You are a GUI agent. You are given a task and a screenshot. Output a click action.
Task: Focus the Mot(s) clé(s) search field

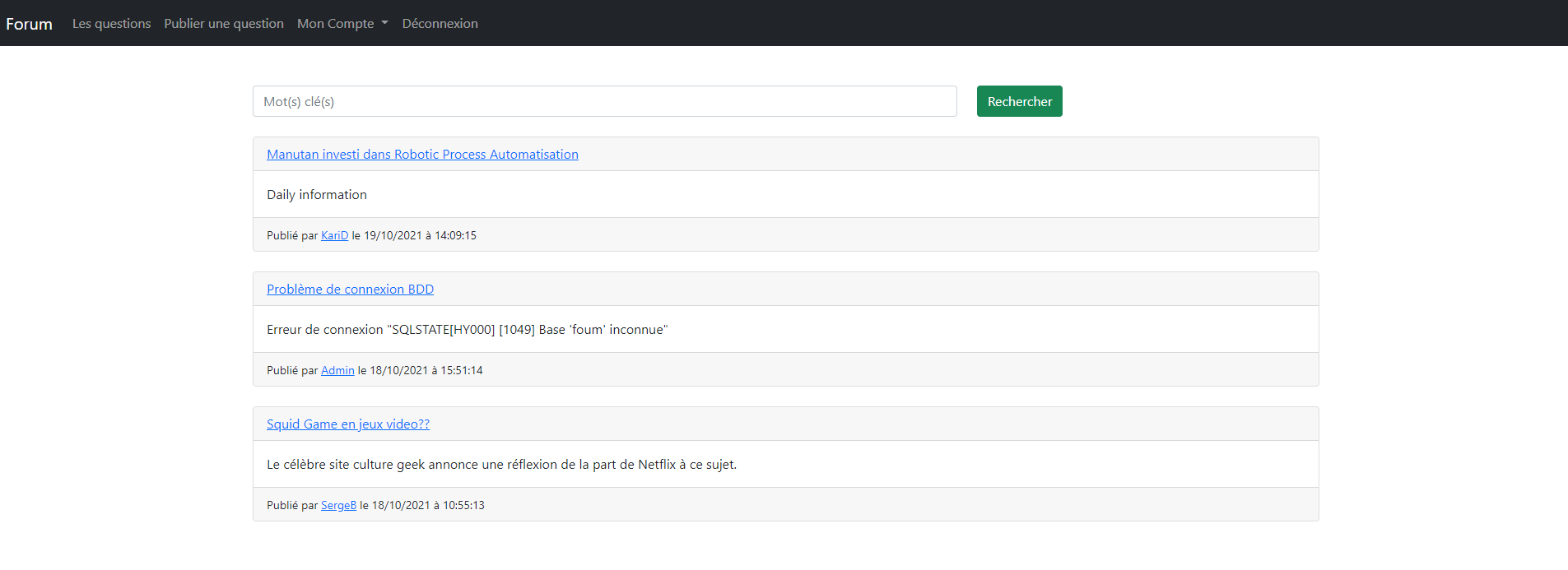click(604, 101)
